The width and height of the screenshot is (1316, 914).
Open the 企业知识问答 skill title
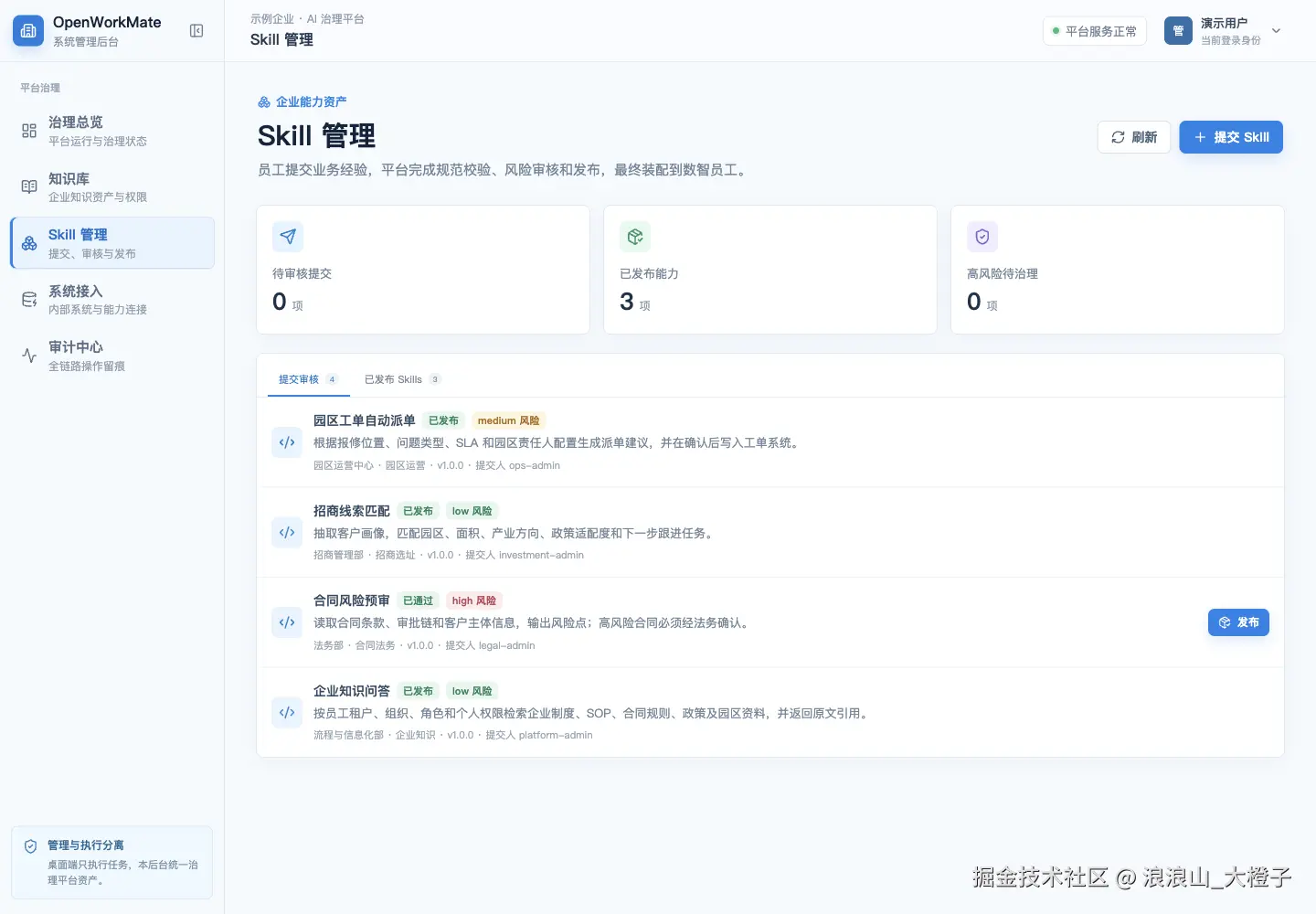(x=351, y=691)
